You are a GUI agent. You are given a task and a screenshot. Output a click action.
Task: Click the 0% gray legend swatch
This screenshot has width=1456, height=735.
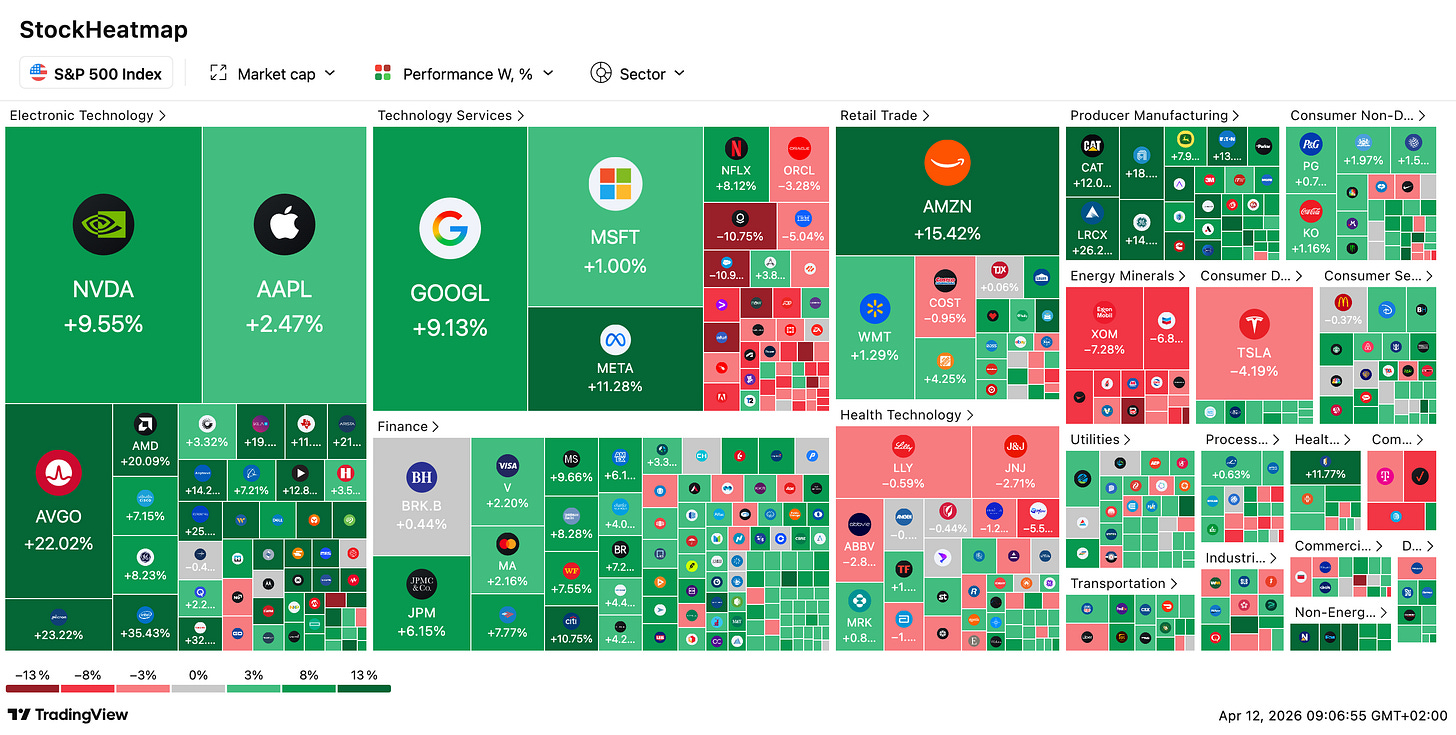pos(198,688)
